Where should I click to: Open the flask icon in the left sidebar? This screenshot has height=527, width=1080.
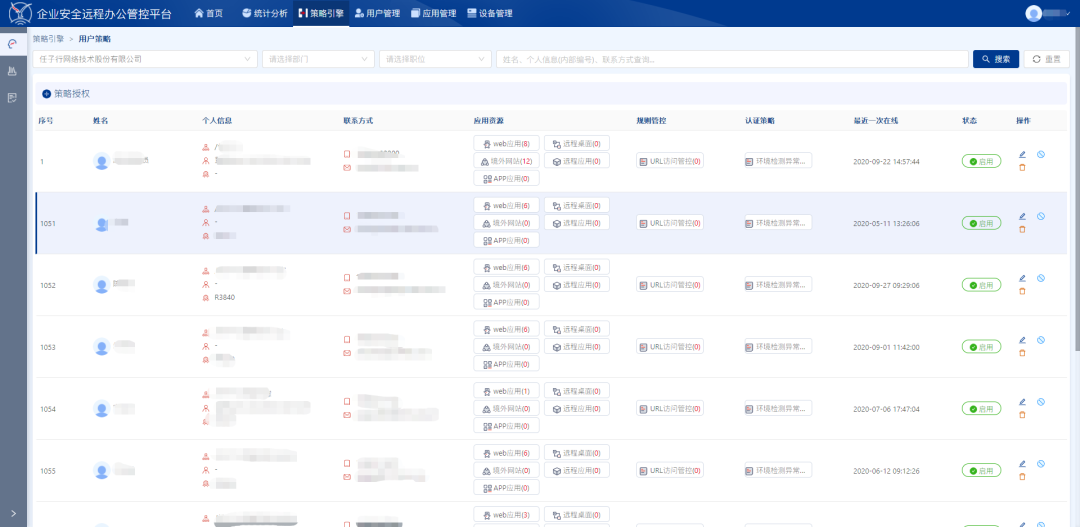[12, 71]
